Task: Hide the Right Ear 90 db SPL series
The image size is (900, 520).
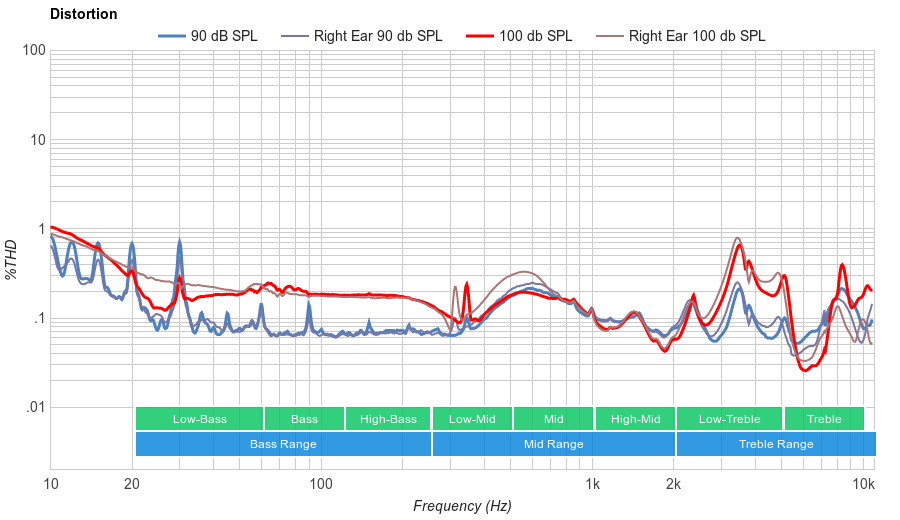Action: pos(377,36)
